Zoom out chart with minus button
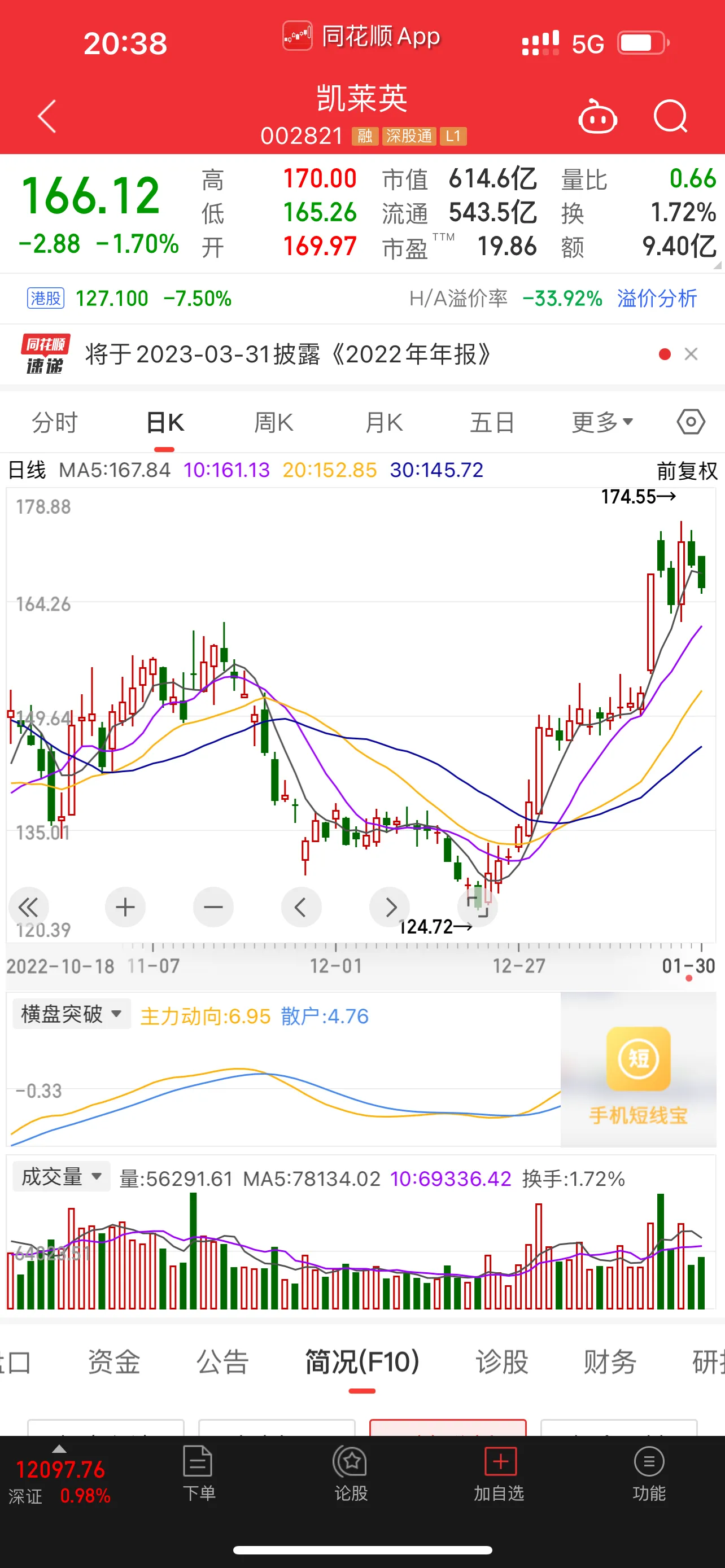Screen dimensions: 725x1568 [x=213, y=907]
